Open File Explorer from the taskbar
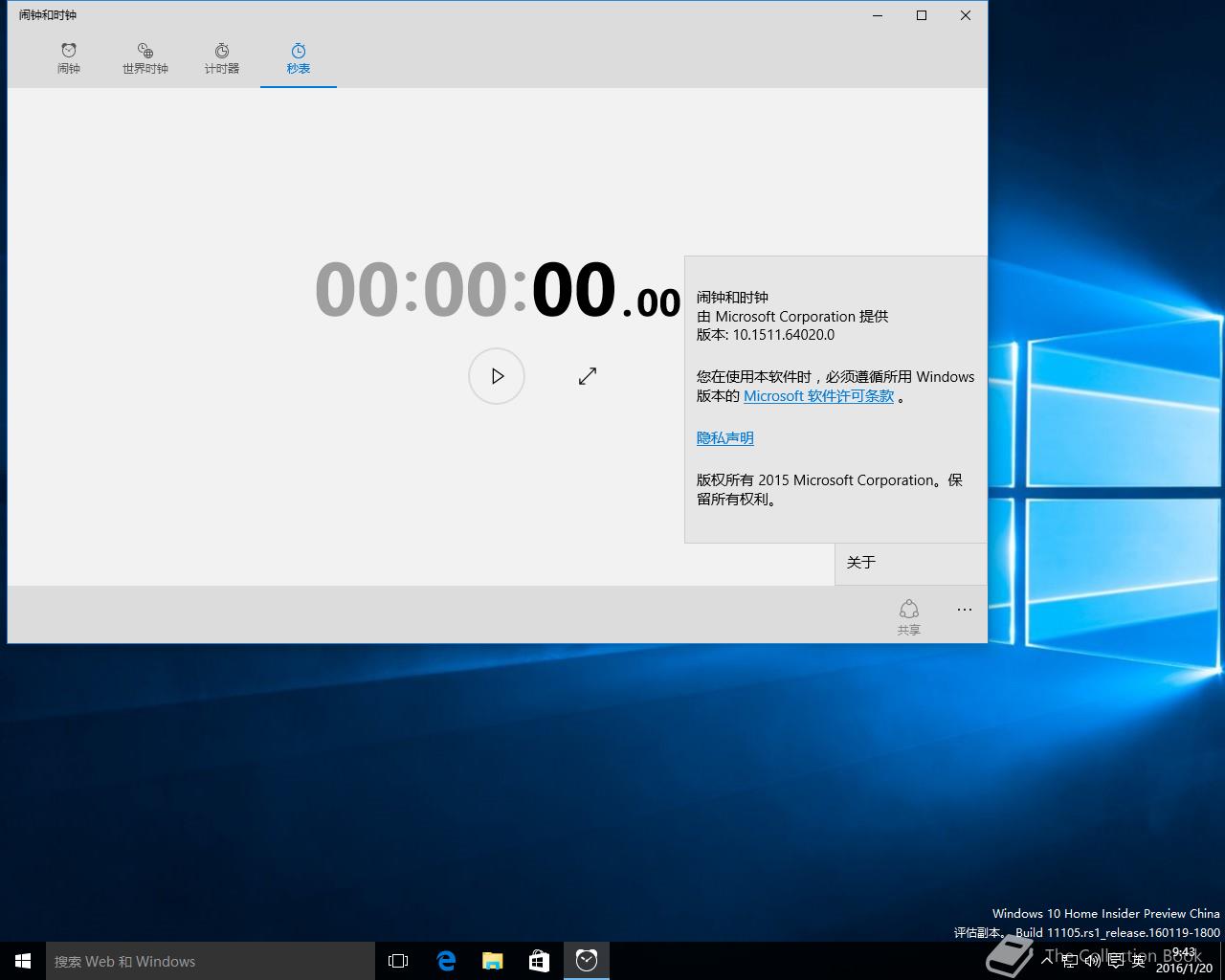Image resolution: width=1225 pixels, height=980 pixels. [493, 961]
